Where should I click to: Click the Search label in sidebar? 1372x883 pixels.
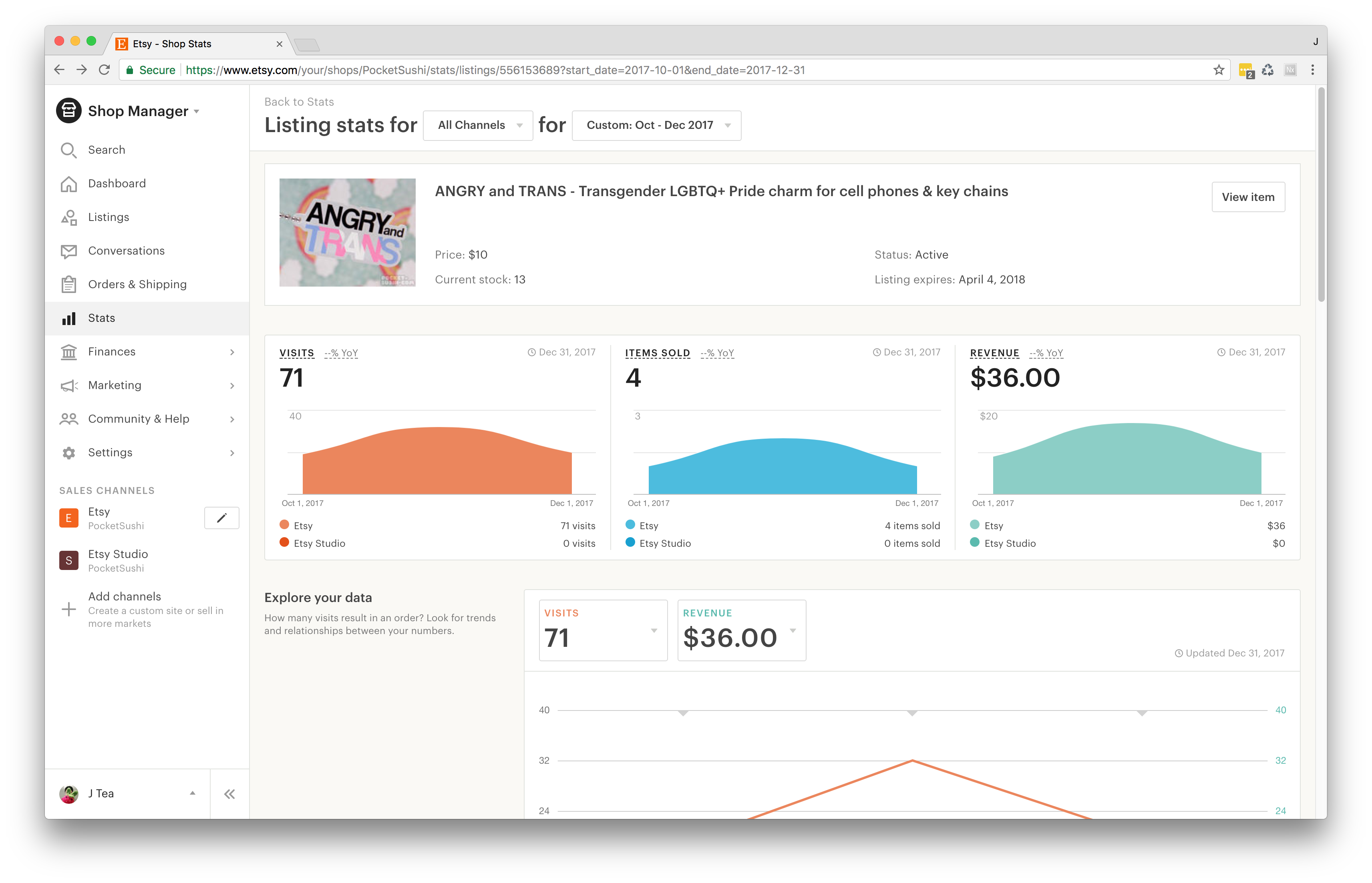(106, 150)
